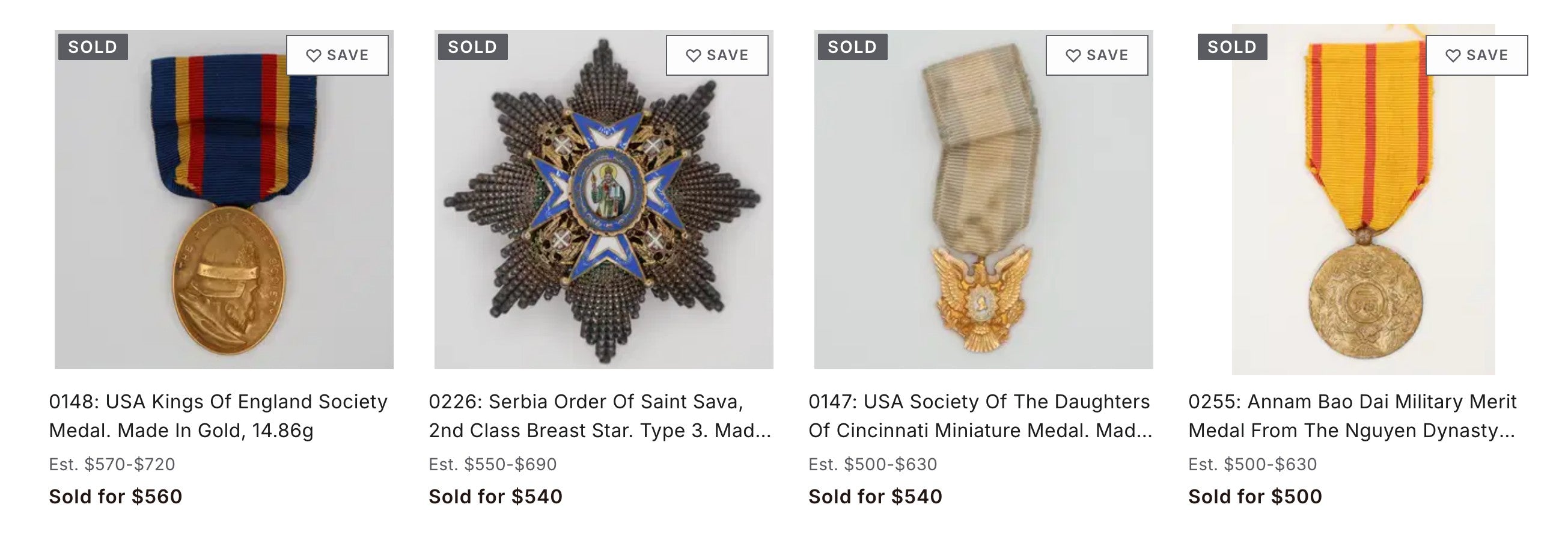Open lot 0255 Annam Bao Dai title
Viewport: 1568px width, 537px height.
click(x=1352, y=416)
